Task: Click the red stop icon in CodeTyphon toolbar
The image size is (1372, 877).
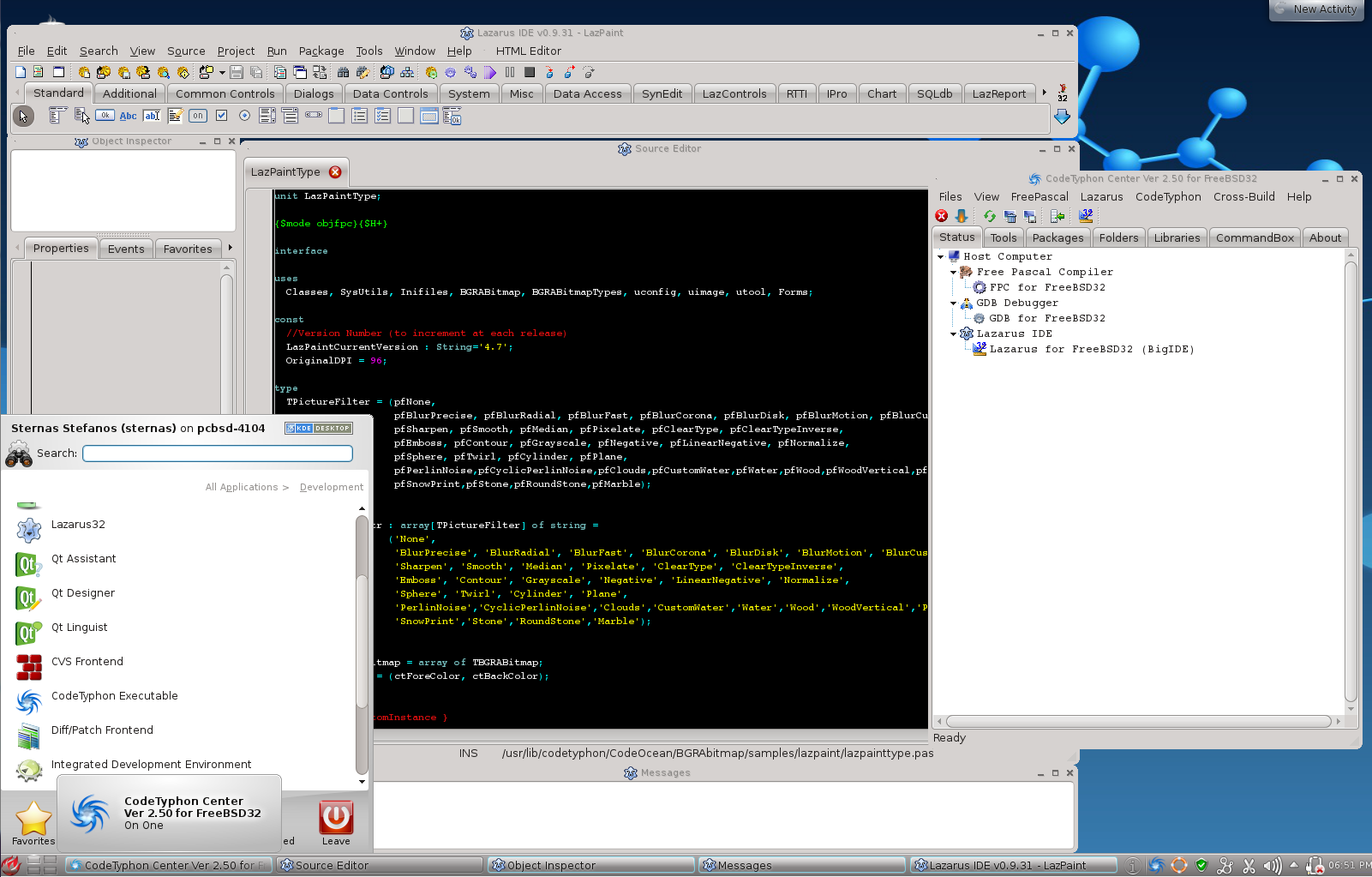Action: (x=941, y=216)
